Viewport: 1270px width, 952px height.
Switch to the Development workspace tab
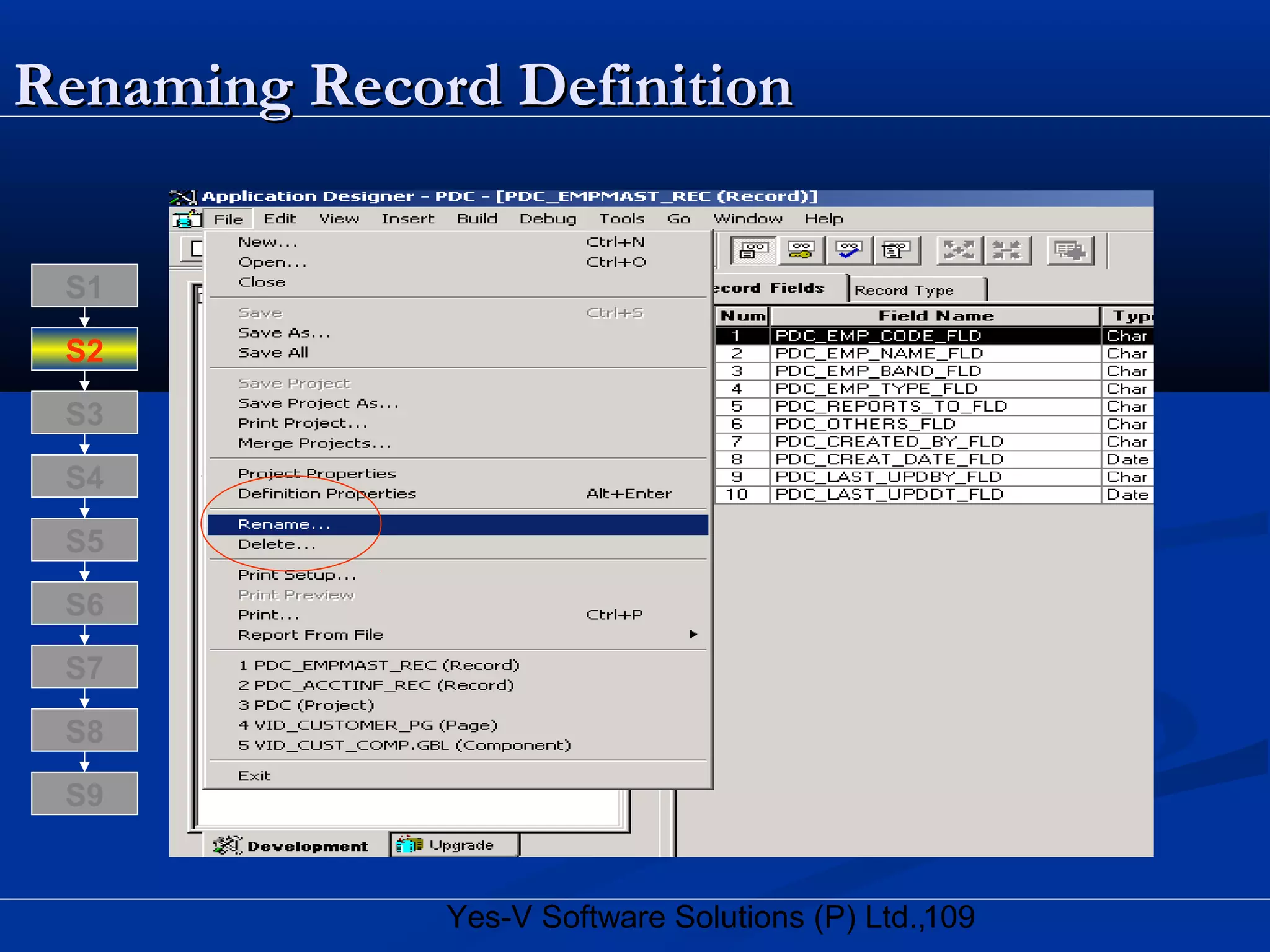296,845
